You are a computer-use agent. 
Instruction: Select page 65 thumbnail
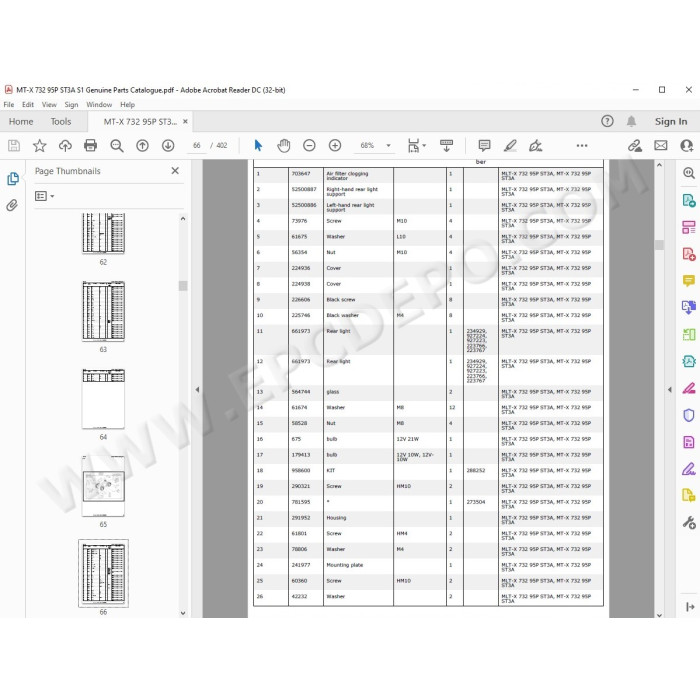103,486
